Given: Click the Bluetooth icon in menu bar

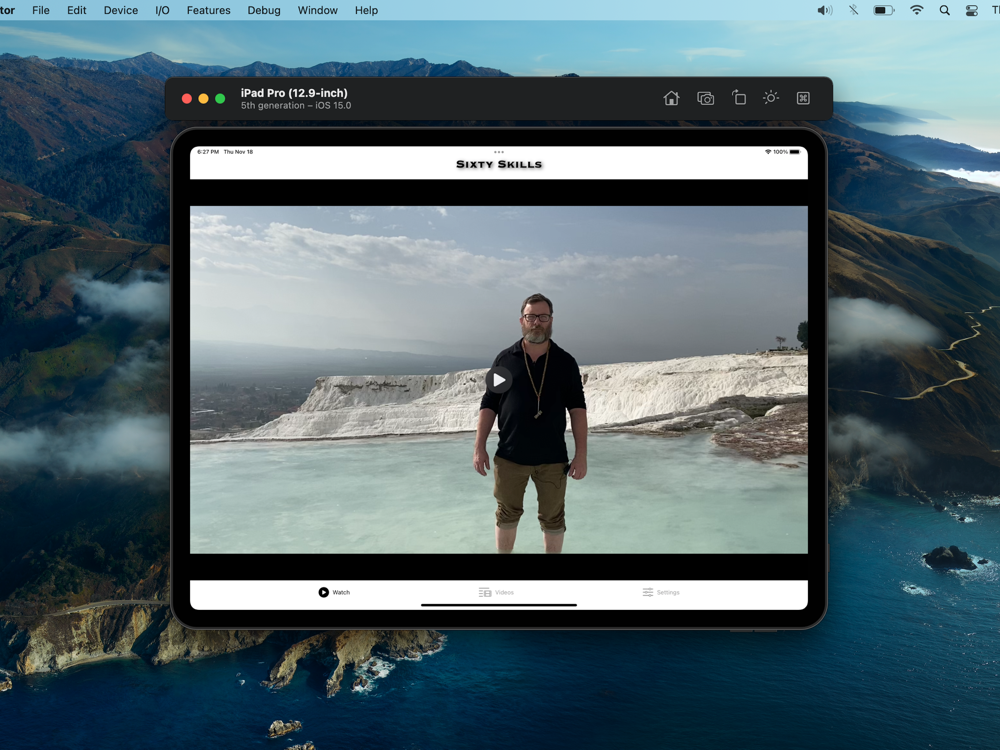Looking at the screenshot, I should pos(853,10).
